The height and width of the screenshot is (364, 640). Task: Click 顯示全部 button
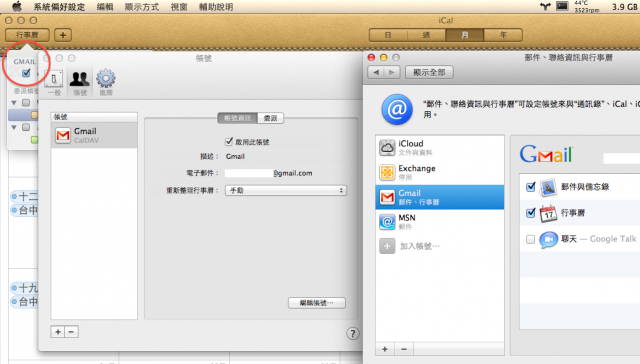429,72
